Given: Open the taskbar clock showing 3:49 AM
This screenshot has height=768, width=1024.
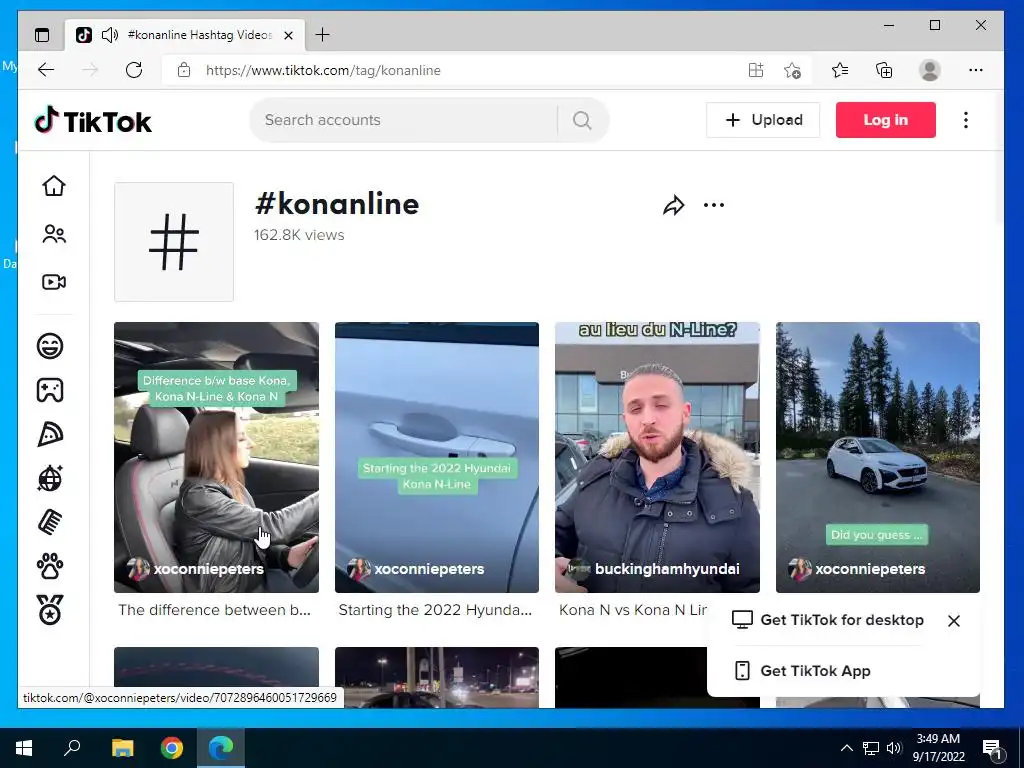Looking at the screenshot, I should [938, 748].
